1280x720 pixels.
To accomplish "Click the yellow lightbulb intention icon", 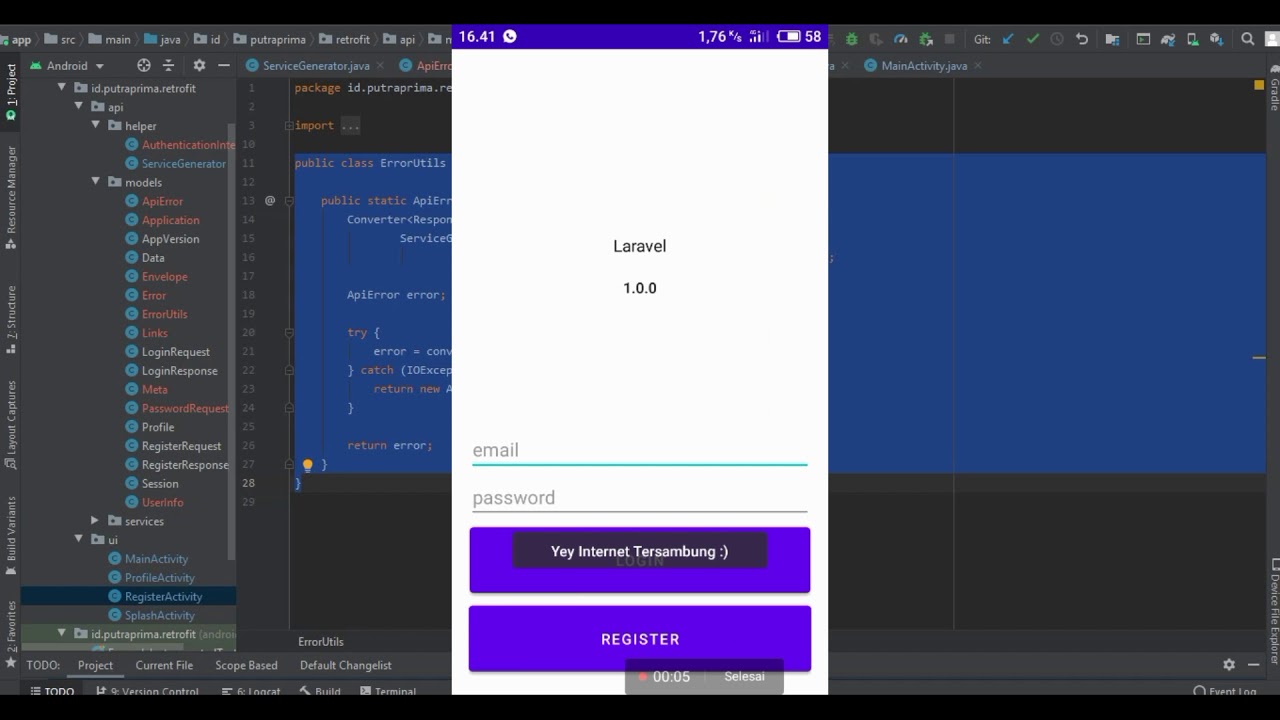I will click(308, 465).
